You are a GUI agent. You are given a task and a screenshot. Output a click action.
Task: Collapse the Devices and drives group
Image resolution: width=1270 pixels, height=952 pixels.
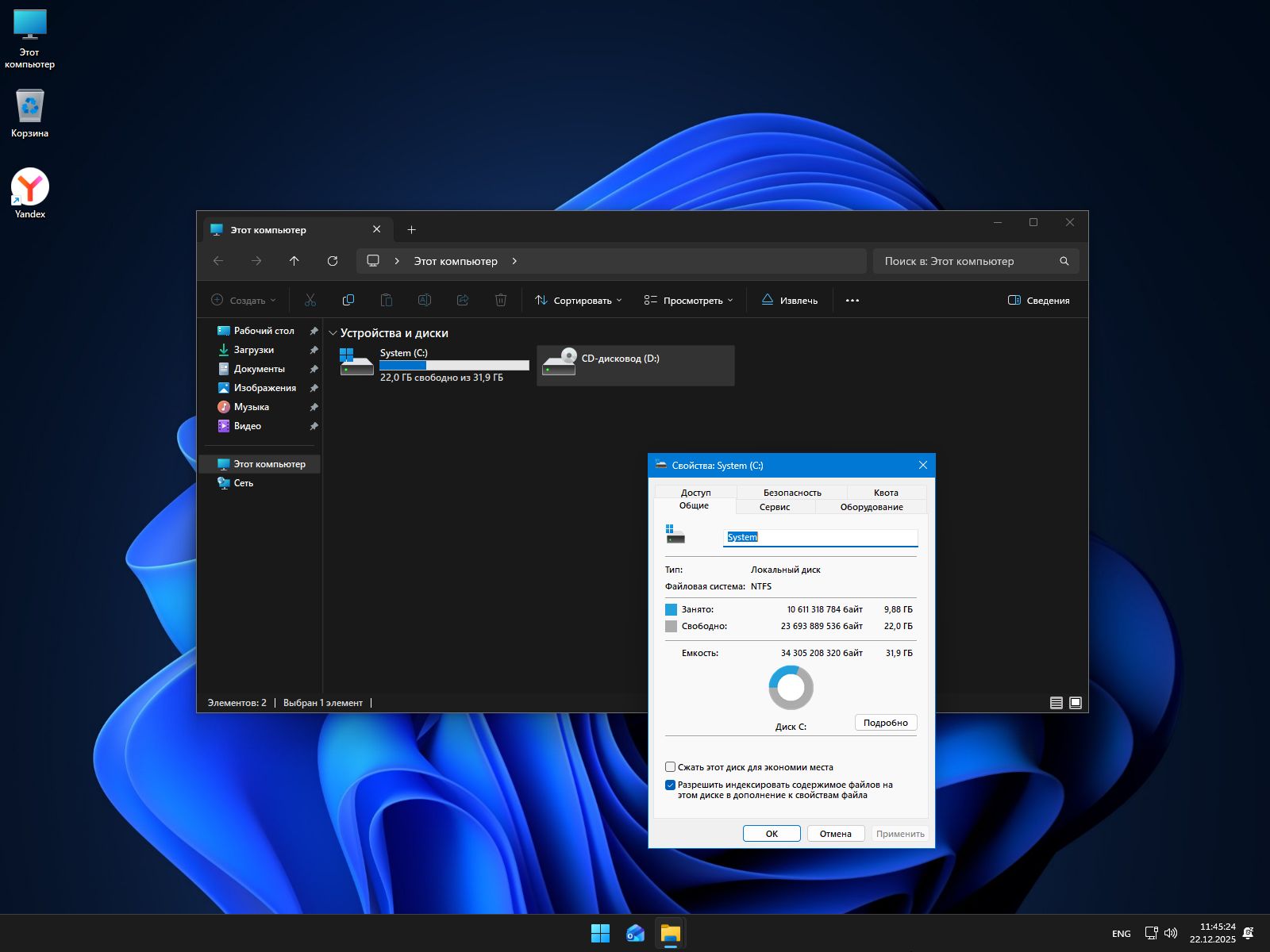333,333
